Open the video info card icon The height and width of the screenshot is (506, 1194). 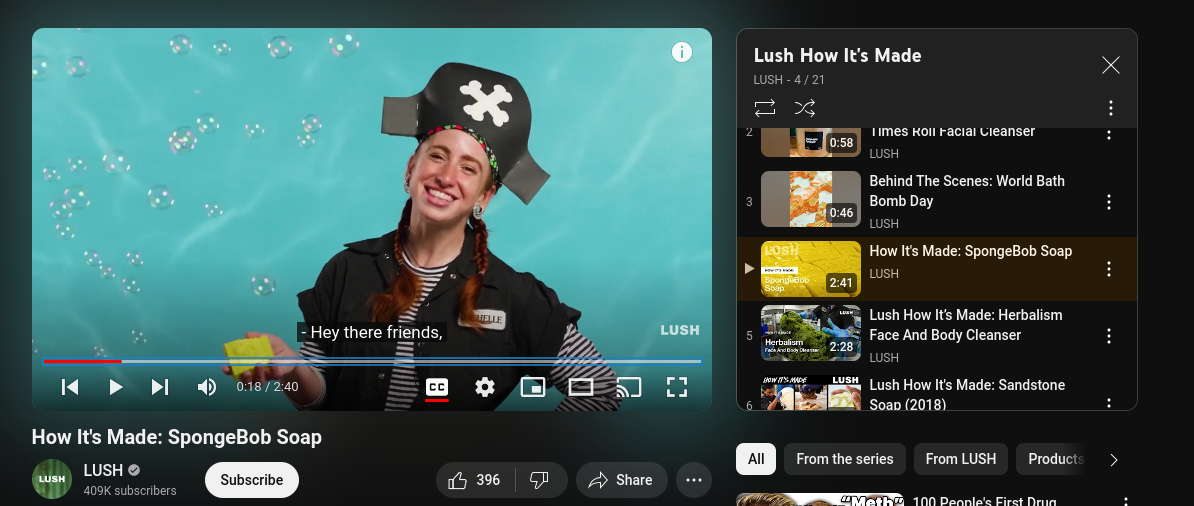pos(682,53)
